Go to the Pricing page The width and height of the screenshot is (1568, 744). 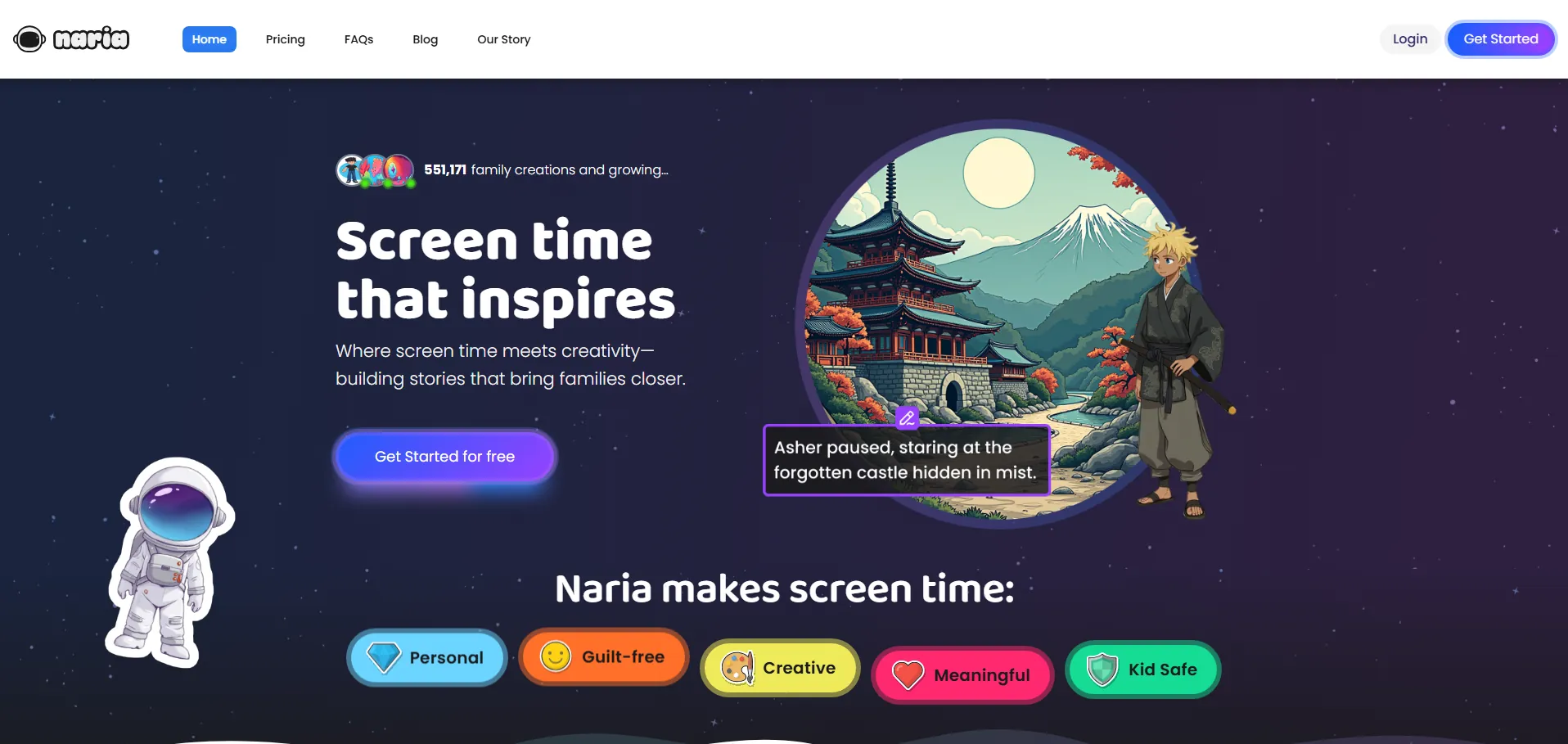pyautogui.click(x=286, y=39)
